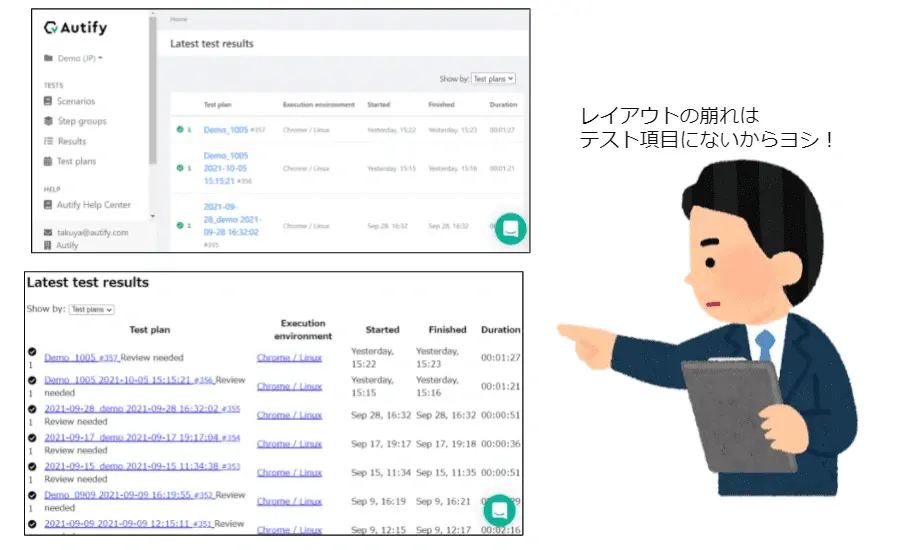Click the Home breadcrumb in the styled page

tap(179, 19)
